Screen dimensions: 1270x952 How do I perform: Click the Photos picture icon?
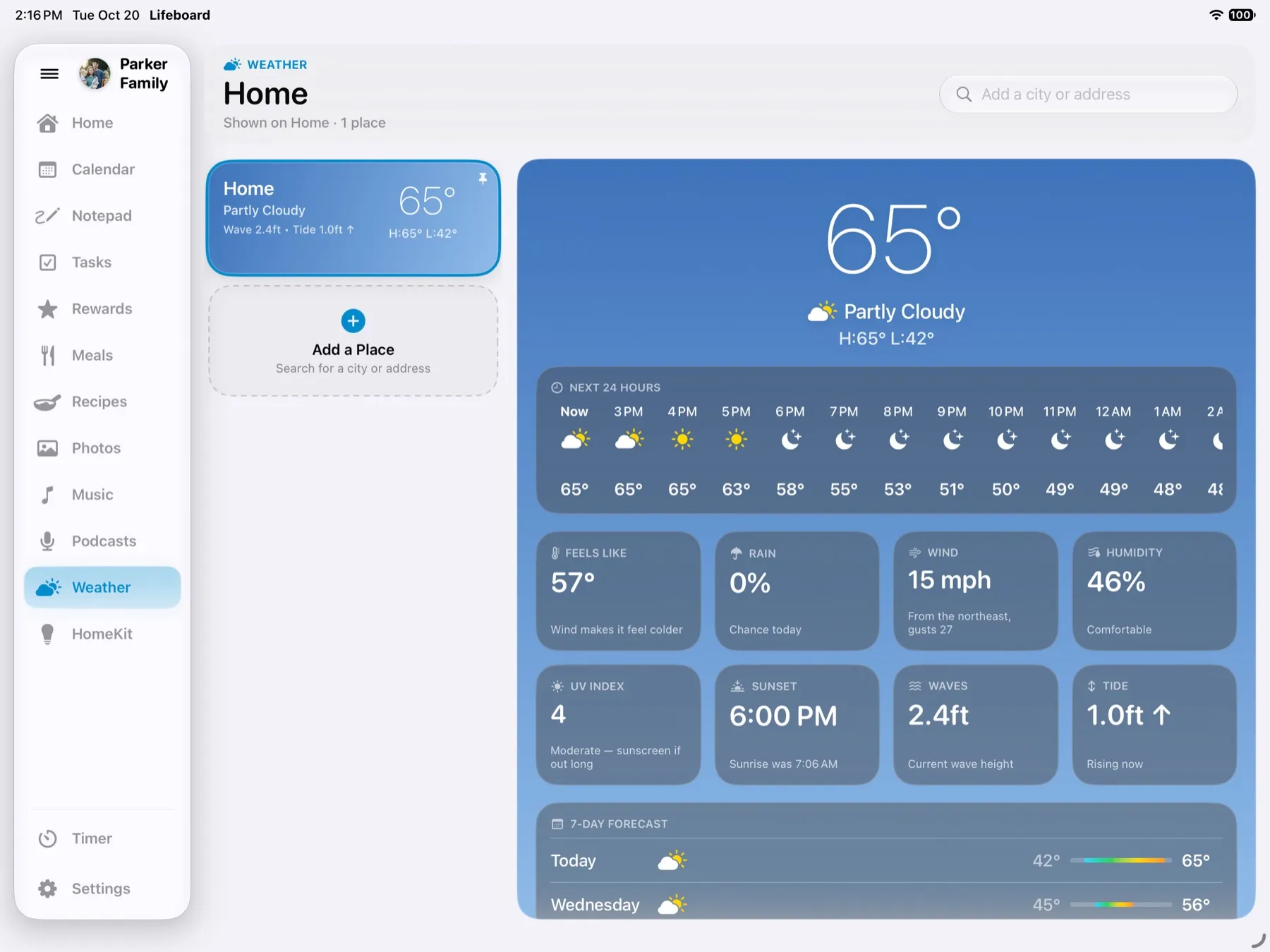47,448
